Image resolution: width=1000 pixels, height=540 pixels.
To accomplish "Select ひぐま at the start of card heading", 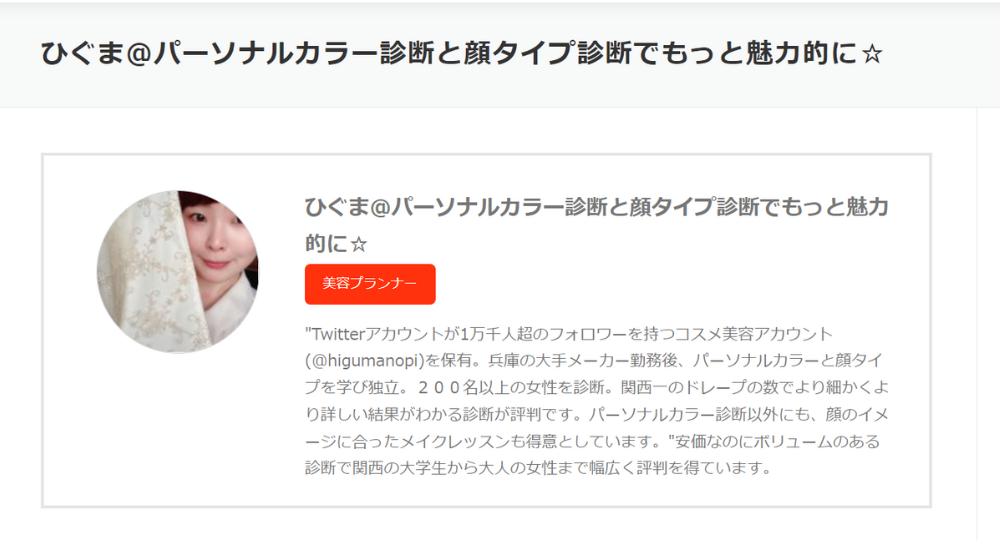I will coord(337,207).
